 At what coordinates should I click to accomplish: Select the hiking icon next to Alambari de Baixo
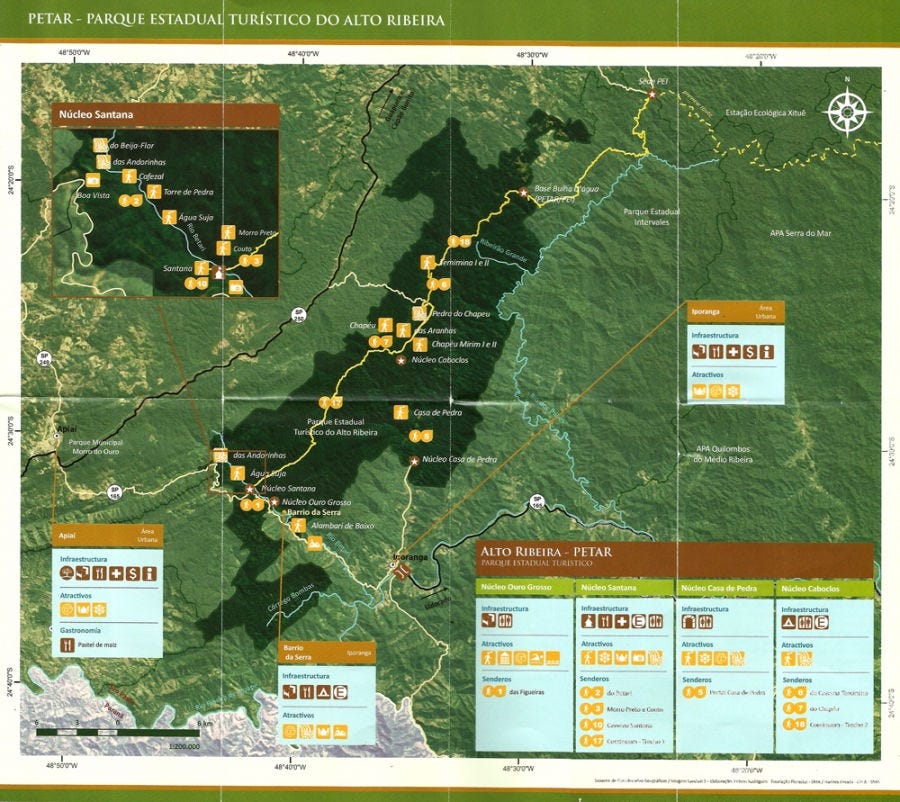[x=298, y=525]
